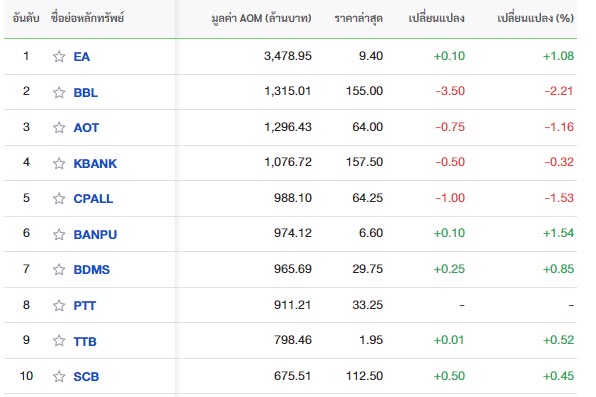Image resolution: width=596 pixels, height=397 pixels.
Task: Favorite BANPU using its star icon
Action: (59, 235)
